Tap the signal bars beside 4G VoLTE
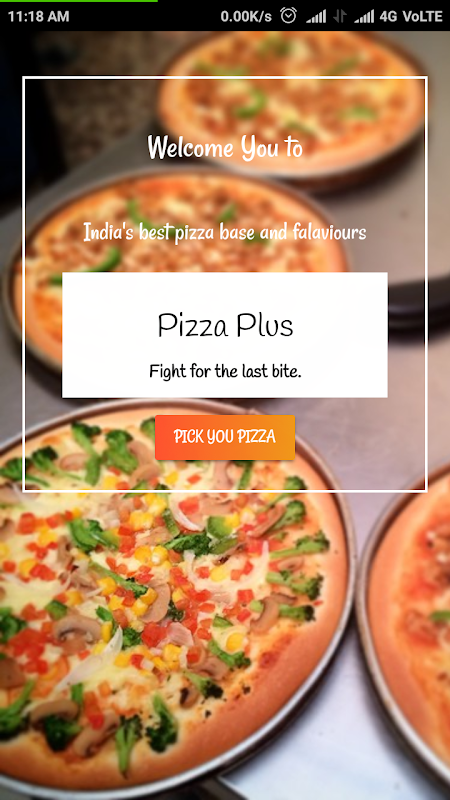The height and width of the screenshot is (800, 450). 364,17
